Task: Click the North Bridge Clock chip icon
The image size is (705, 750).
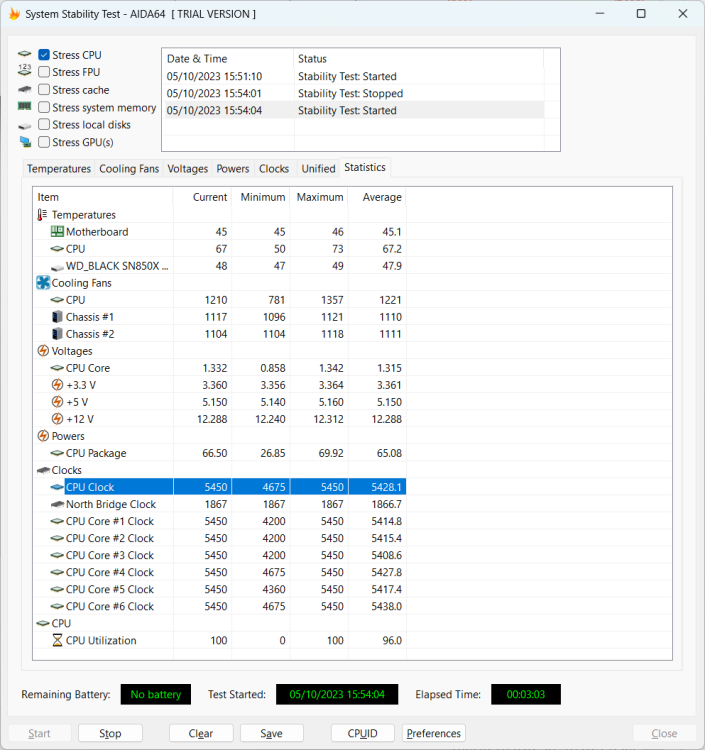Action: point(57,504)
